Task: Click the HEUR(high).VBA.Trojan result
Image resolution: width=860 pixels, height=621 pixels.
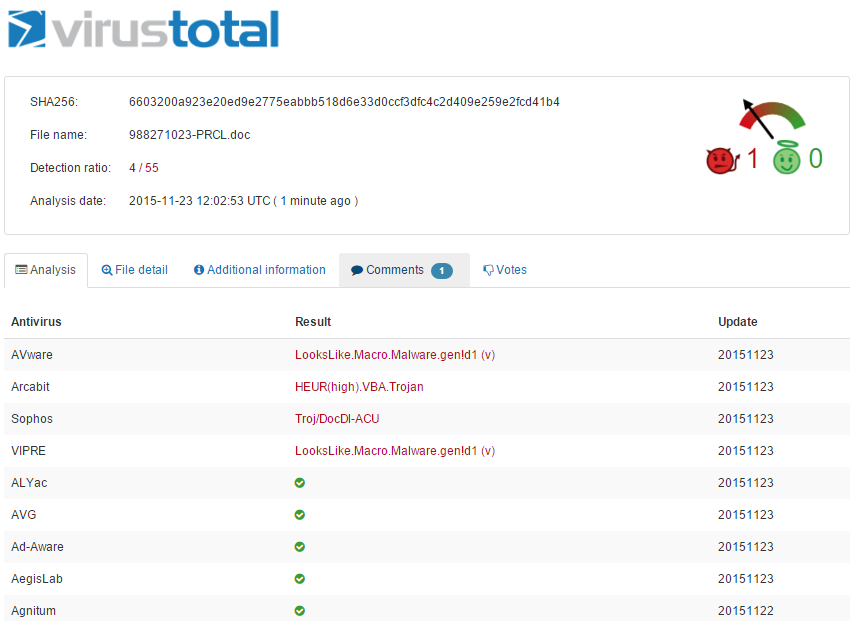Action: point(359,387)
